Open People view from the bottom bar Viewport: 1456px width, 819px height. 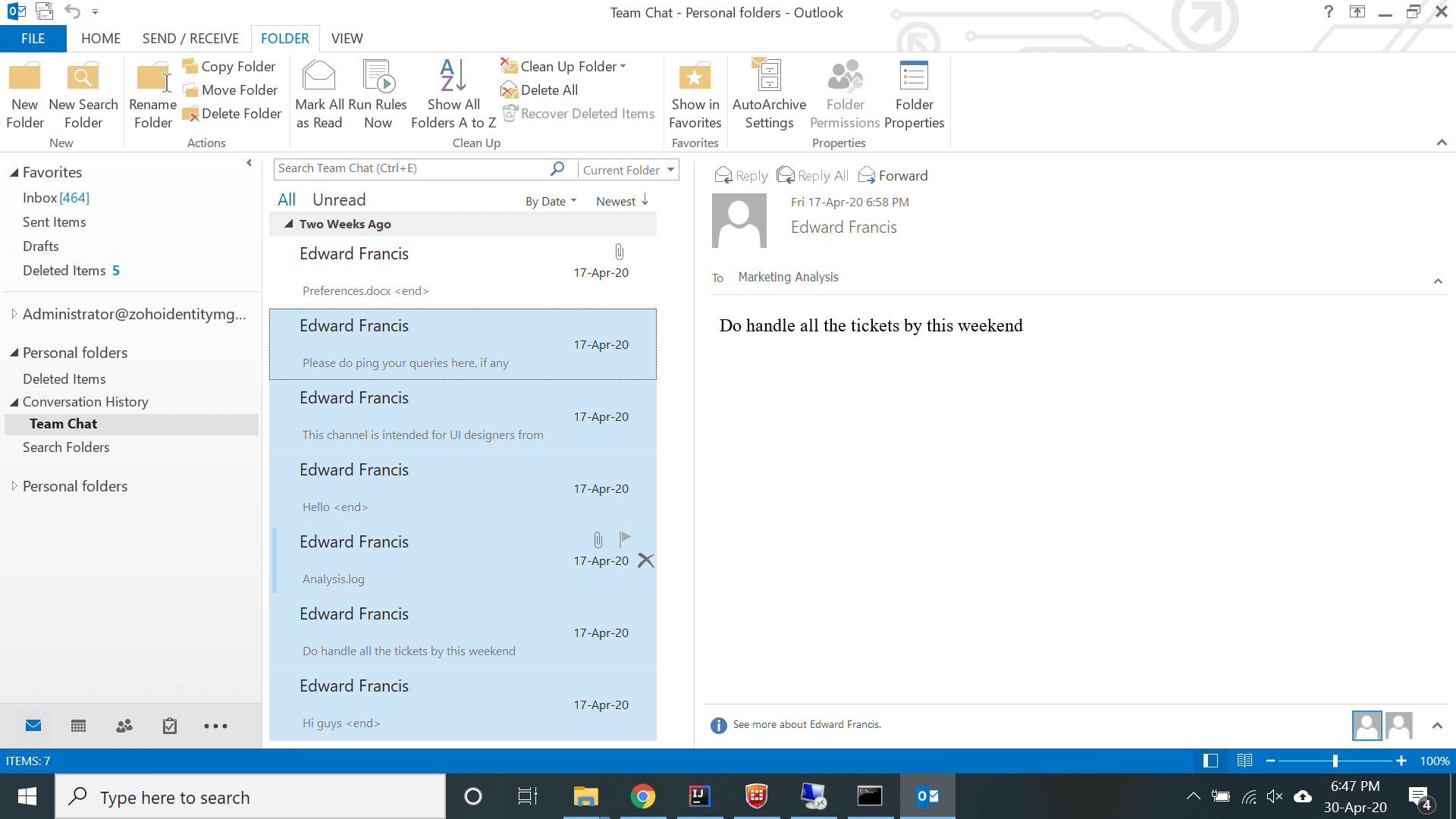tap(124, 726)
